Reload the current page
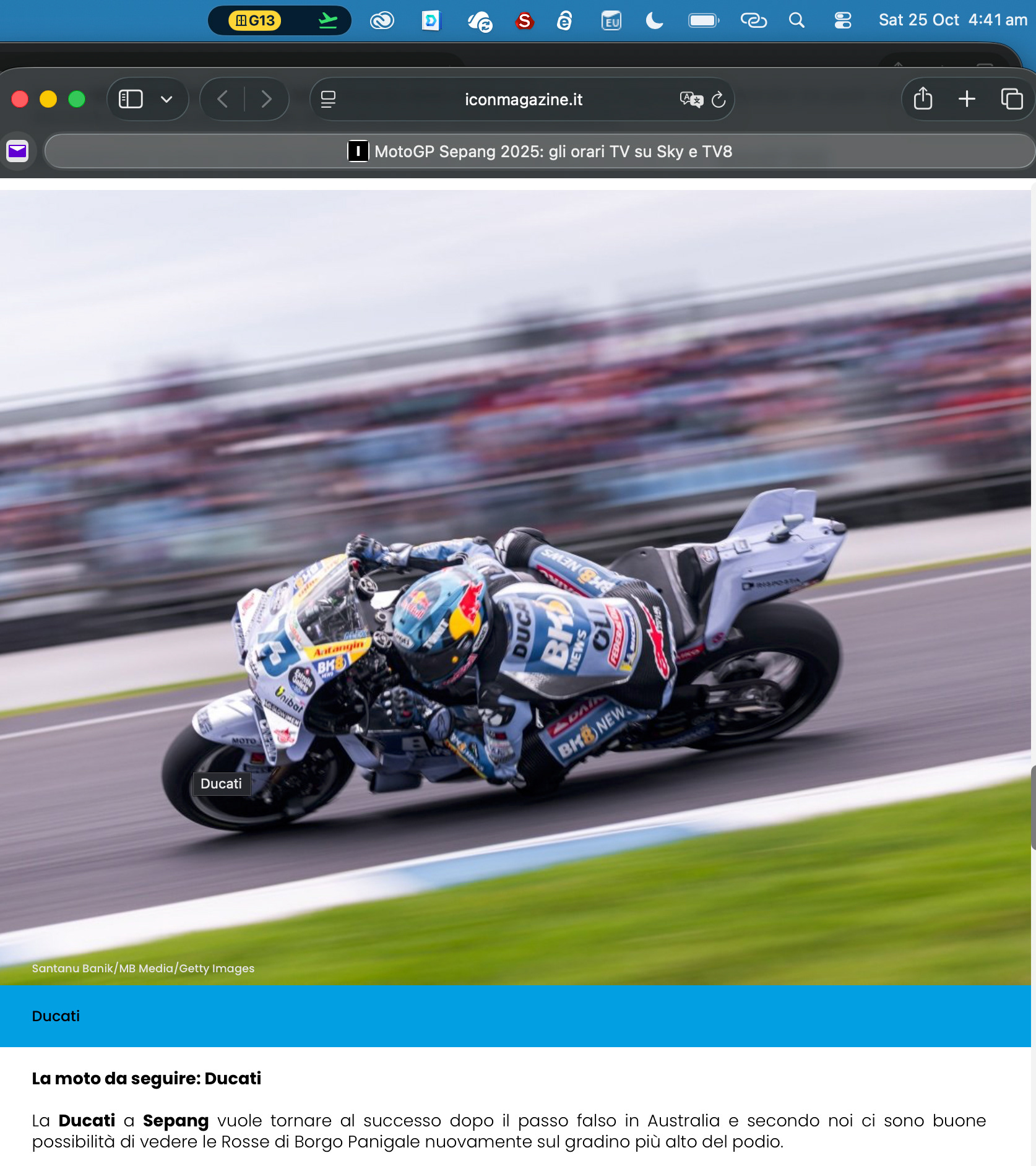 pyautogui.click(x=719, y=99)
